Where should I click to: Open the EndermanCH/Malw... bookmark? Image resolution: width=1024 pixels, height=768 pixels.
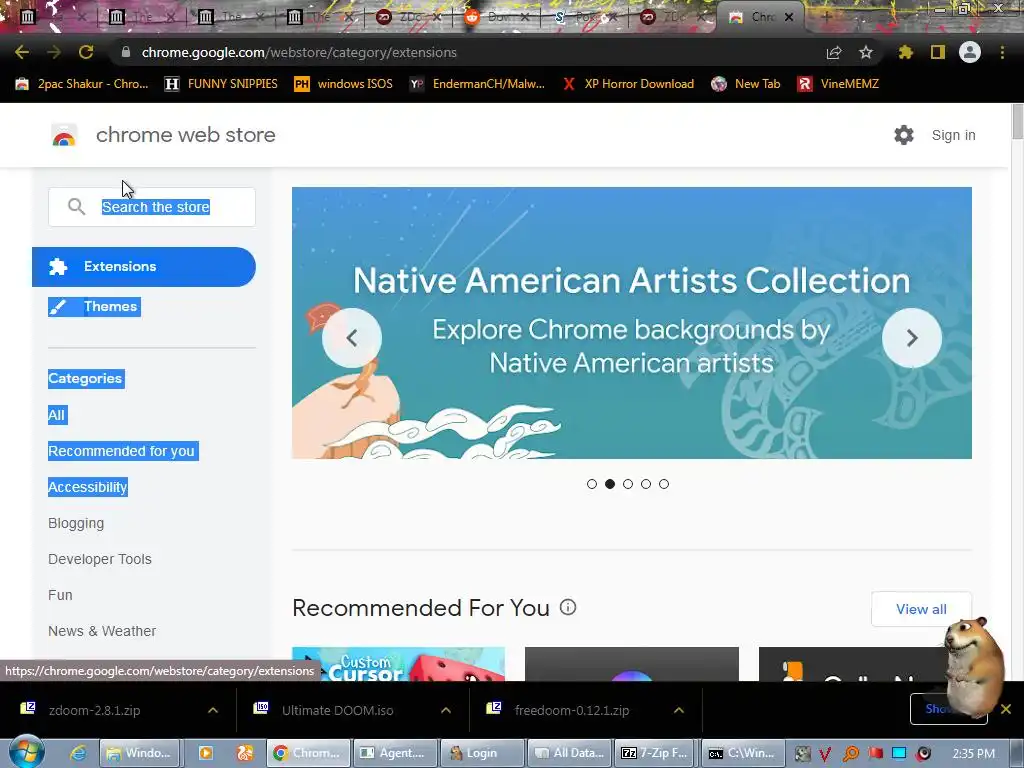click(x=477, y=84)
